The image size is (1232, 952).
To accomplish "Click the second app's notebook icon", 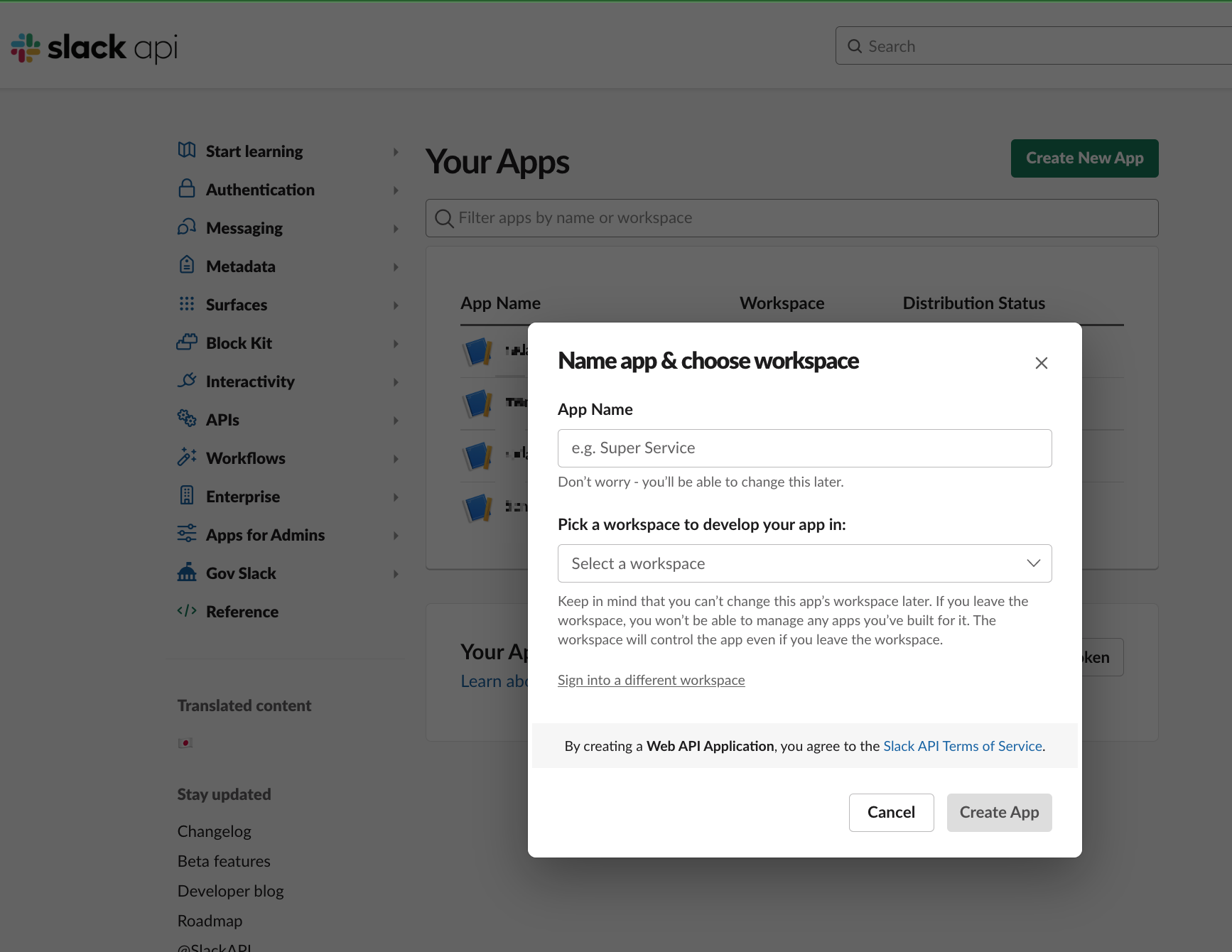I will point(477,404).
